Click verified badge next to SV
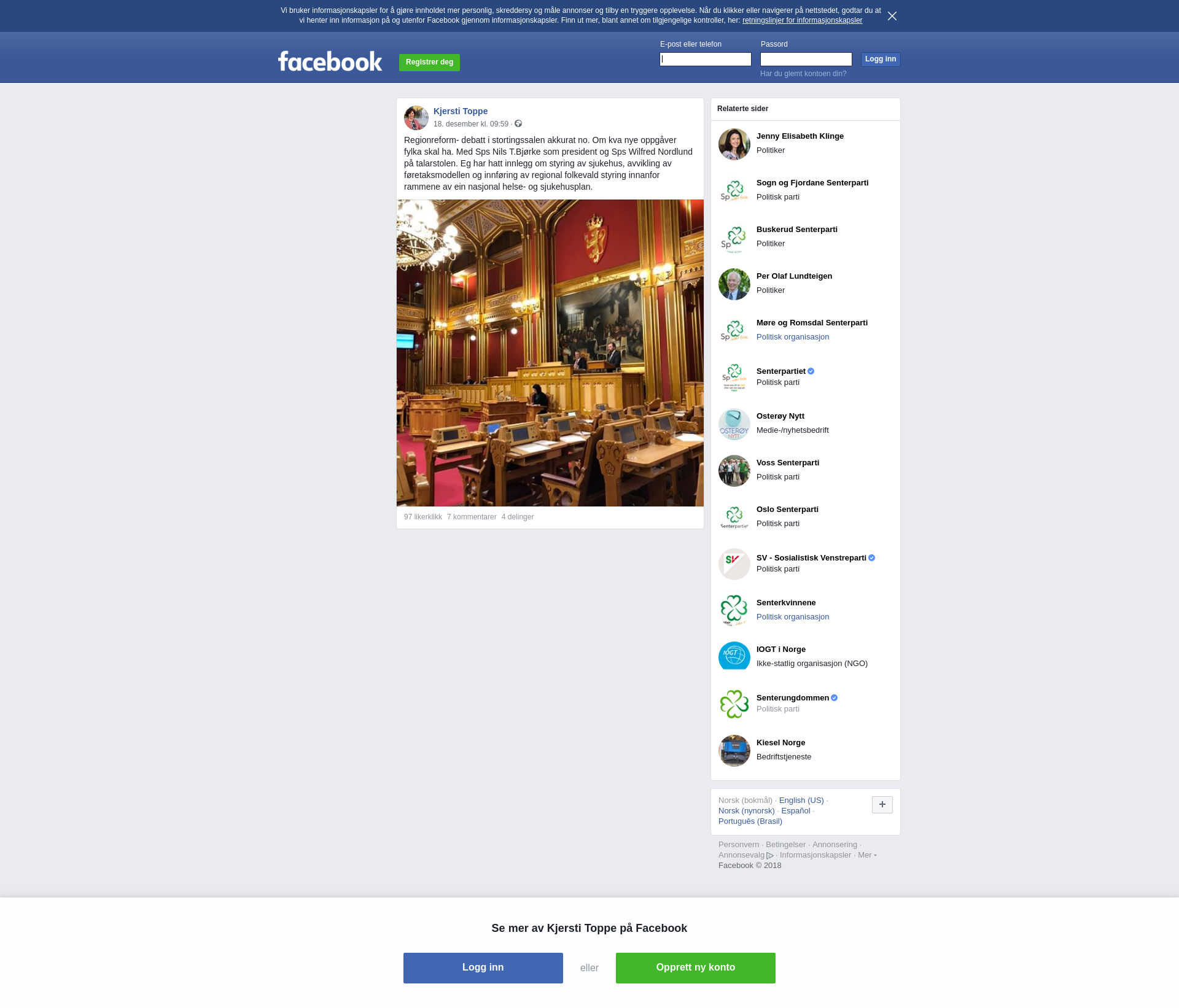Image resolution: width=1179 pixels, height=1008 pixels. tap(872, 558)
